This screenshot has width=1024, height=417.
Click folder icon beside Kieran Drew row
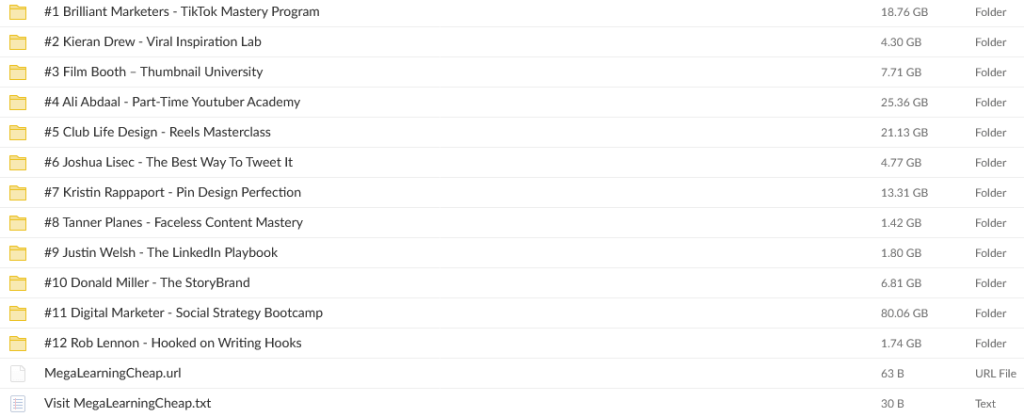(18, 42)
